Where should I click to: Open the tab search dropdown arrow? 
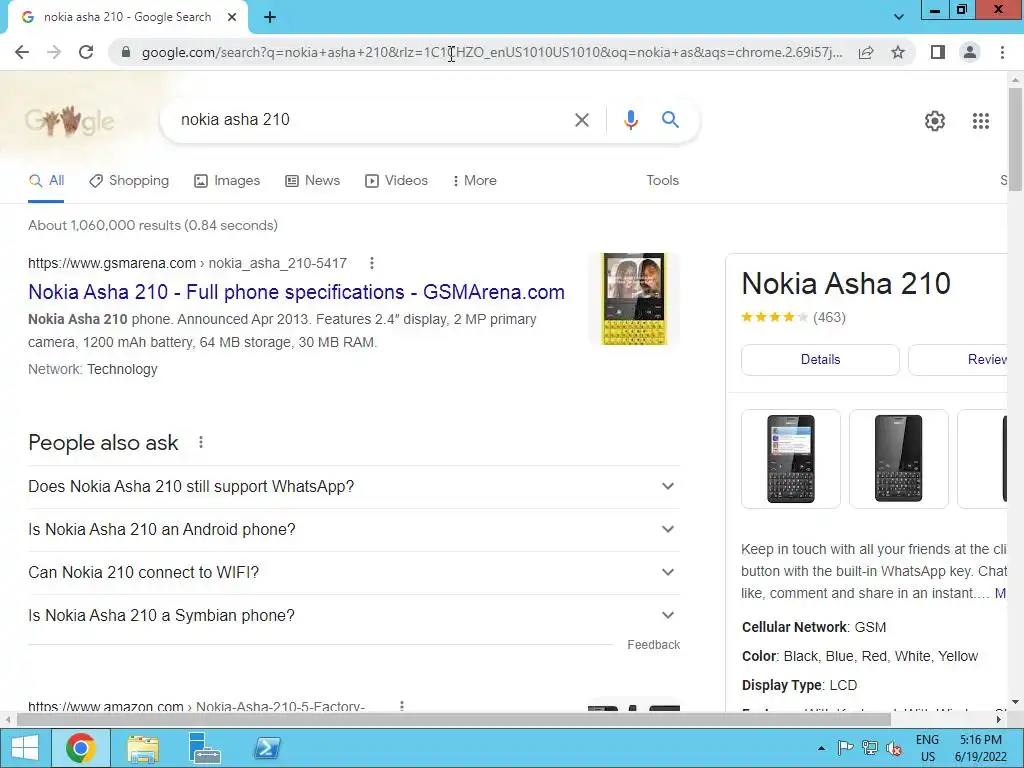coord(899,17)
